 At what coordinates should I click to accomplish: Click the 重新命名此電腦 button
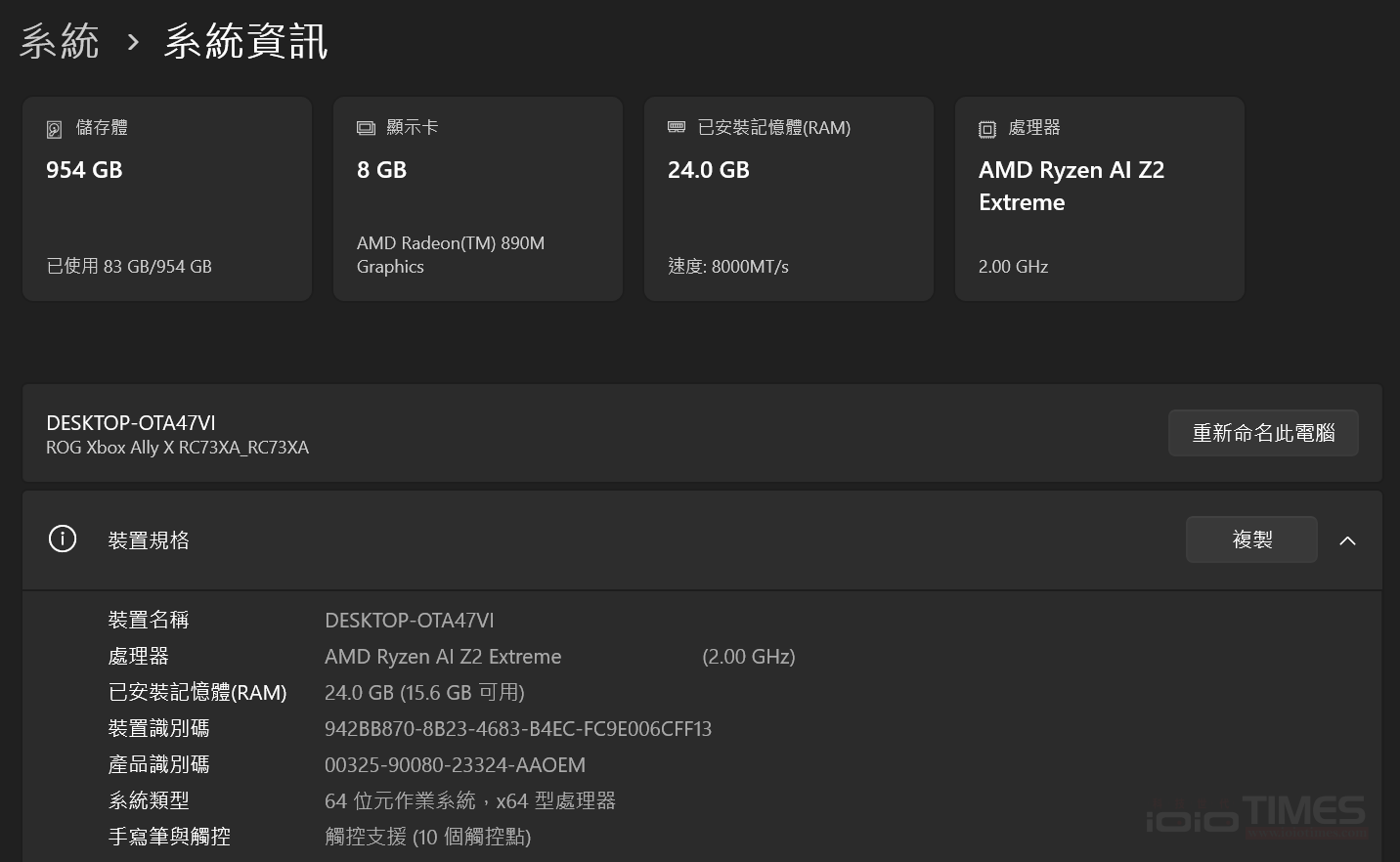1263,433
